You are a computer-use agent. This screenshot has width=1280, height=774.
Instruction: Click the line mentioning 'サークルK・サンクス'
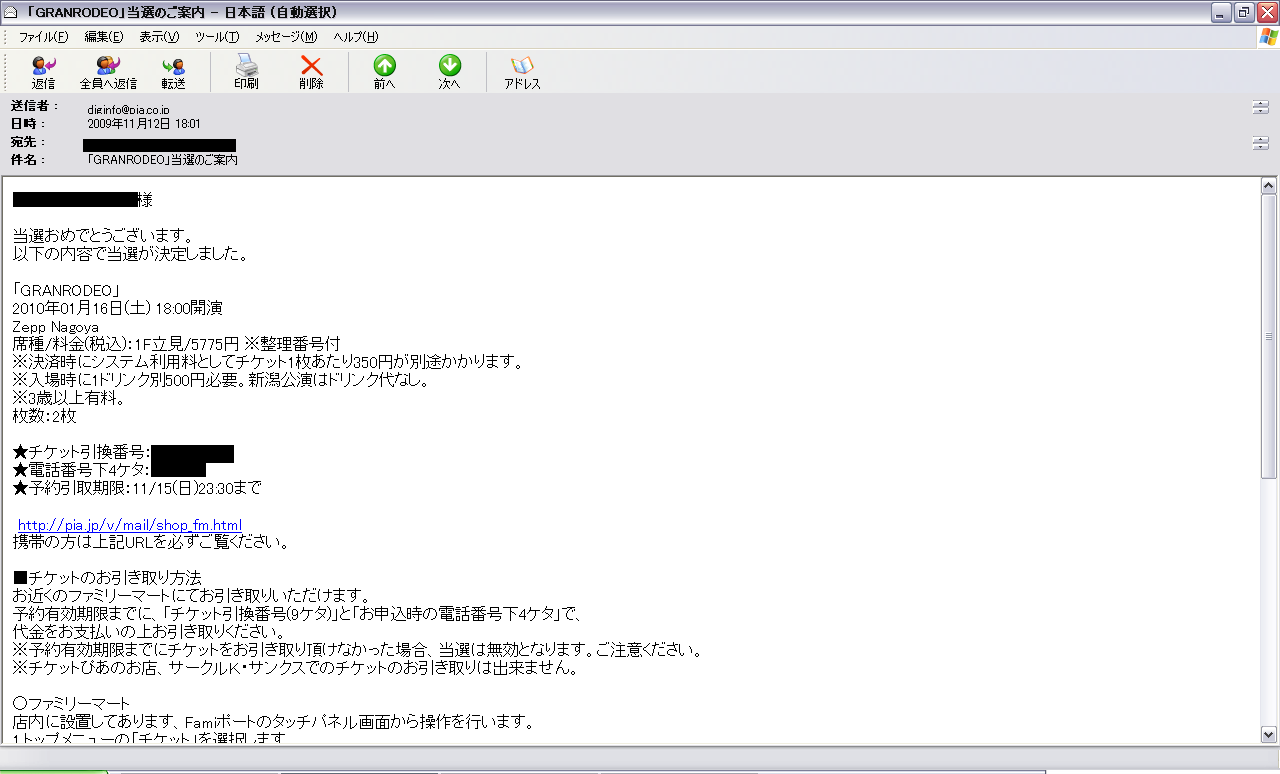click(x=295, y=669)
